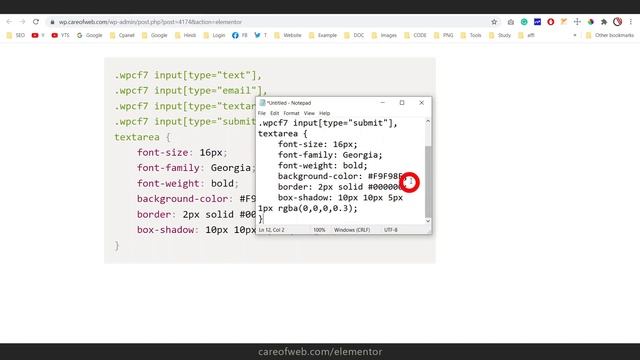Open the Website bookmarks folder

click(x=288, y=36)
